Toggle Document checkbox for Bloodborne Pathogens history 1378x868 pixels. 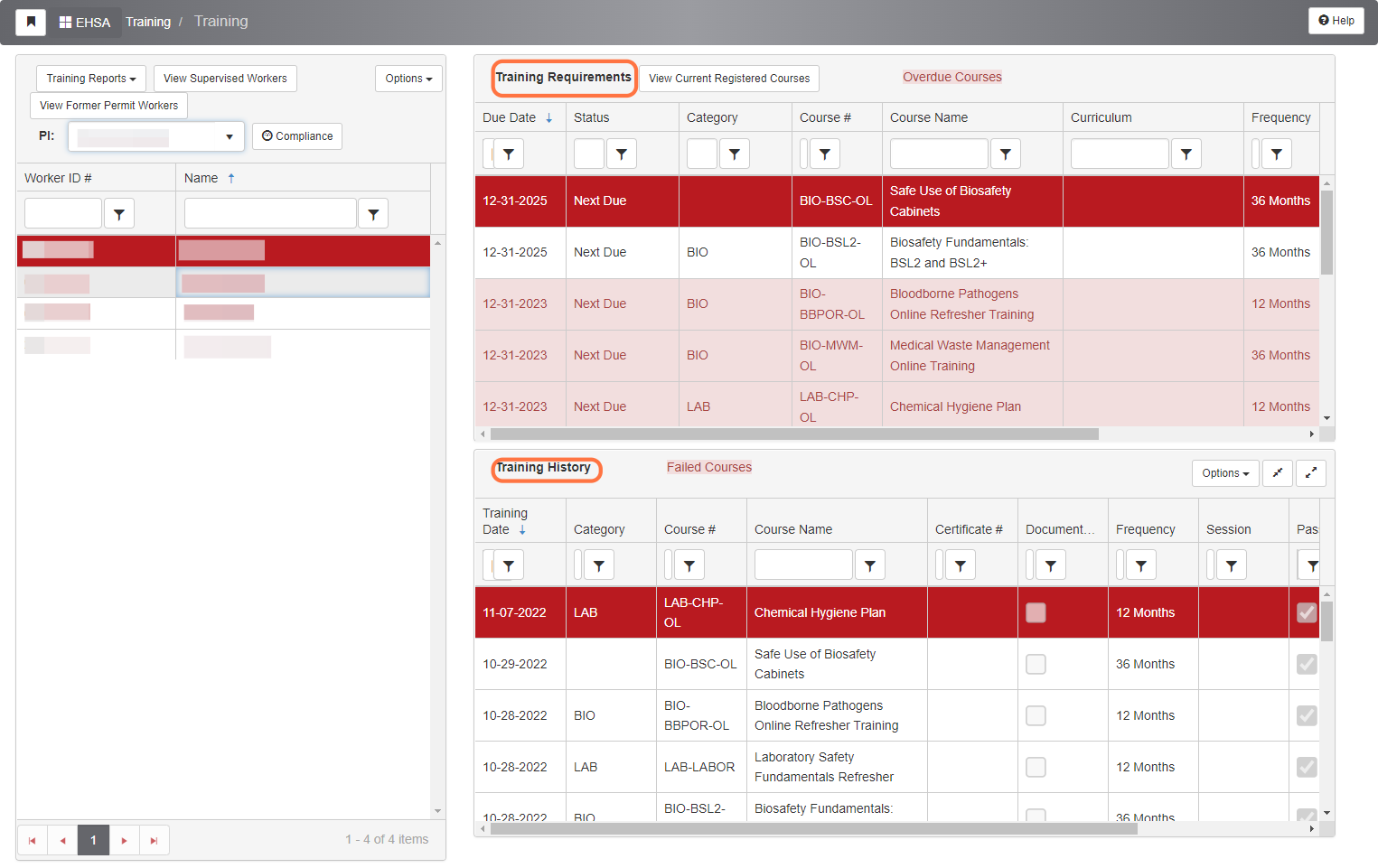tap(1036, 715)
